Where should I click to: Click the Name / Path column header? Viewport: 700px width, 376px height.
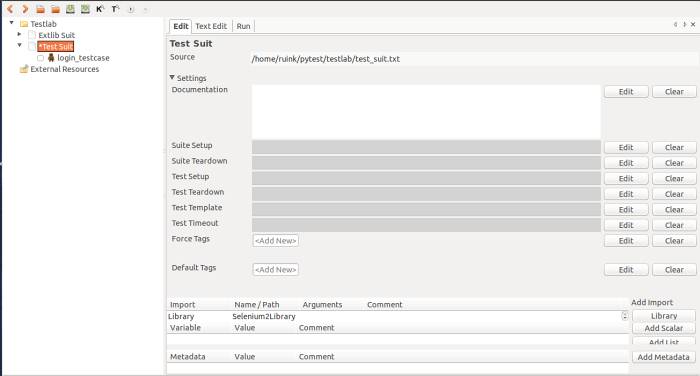257,305
